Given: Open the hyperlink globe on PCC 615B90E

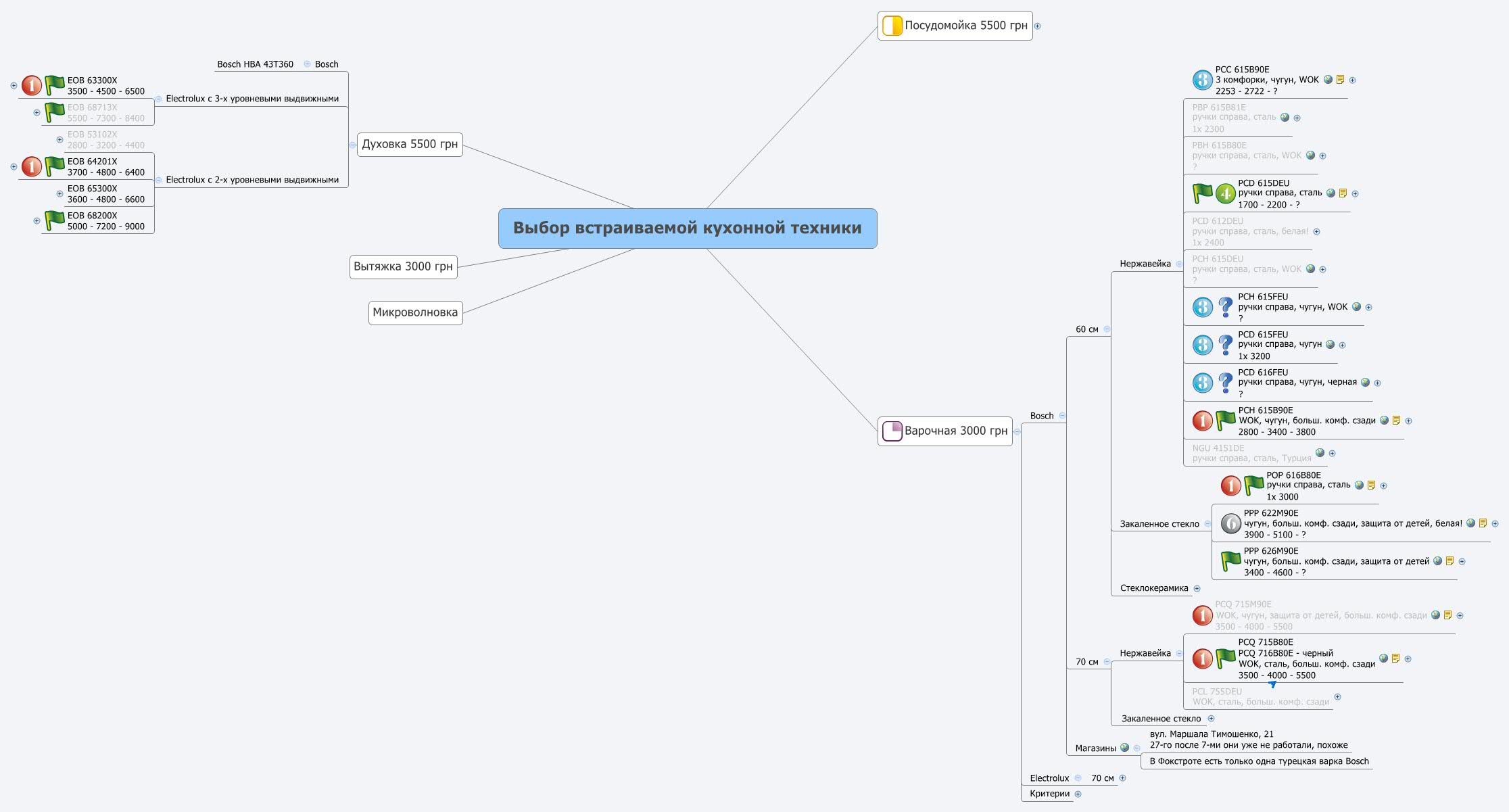Looking at the screenshot, I should (1328, 80).
